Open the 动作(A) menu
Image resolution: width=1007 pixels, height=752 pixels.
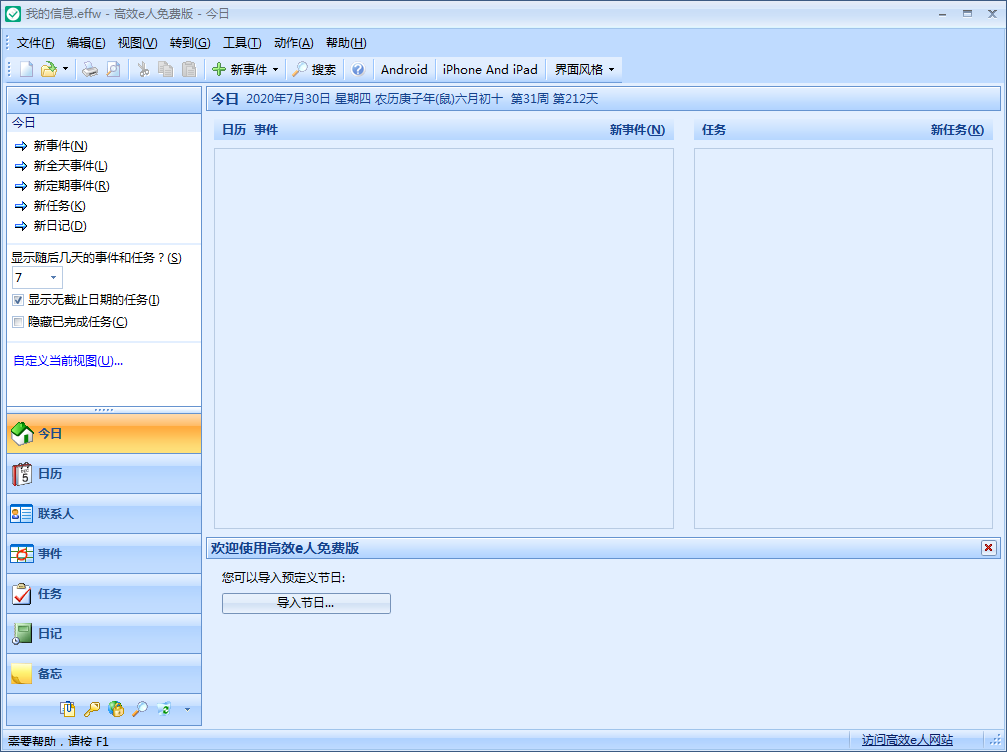293,43
